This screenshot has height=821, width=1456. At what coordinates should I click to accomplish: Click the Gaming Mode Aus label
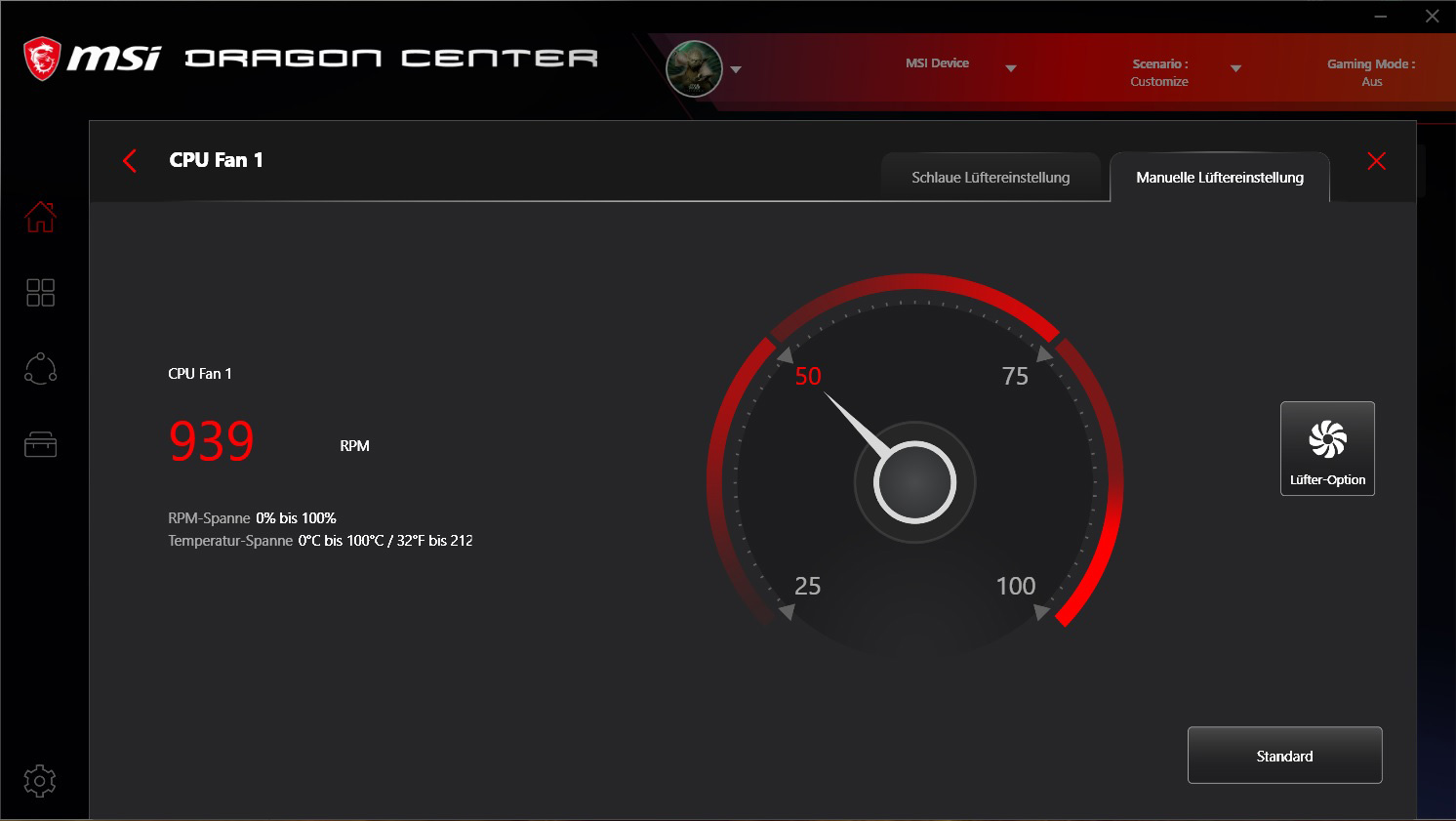pyautogui.click(x=1371, y=72)
